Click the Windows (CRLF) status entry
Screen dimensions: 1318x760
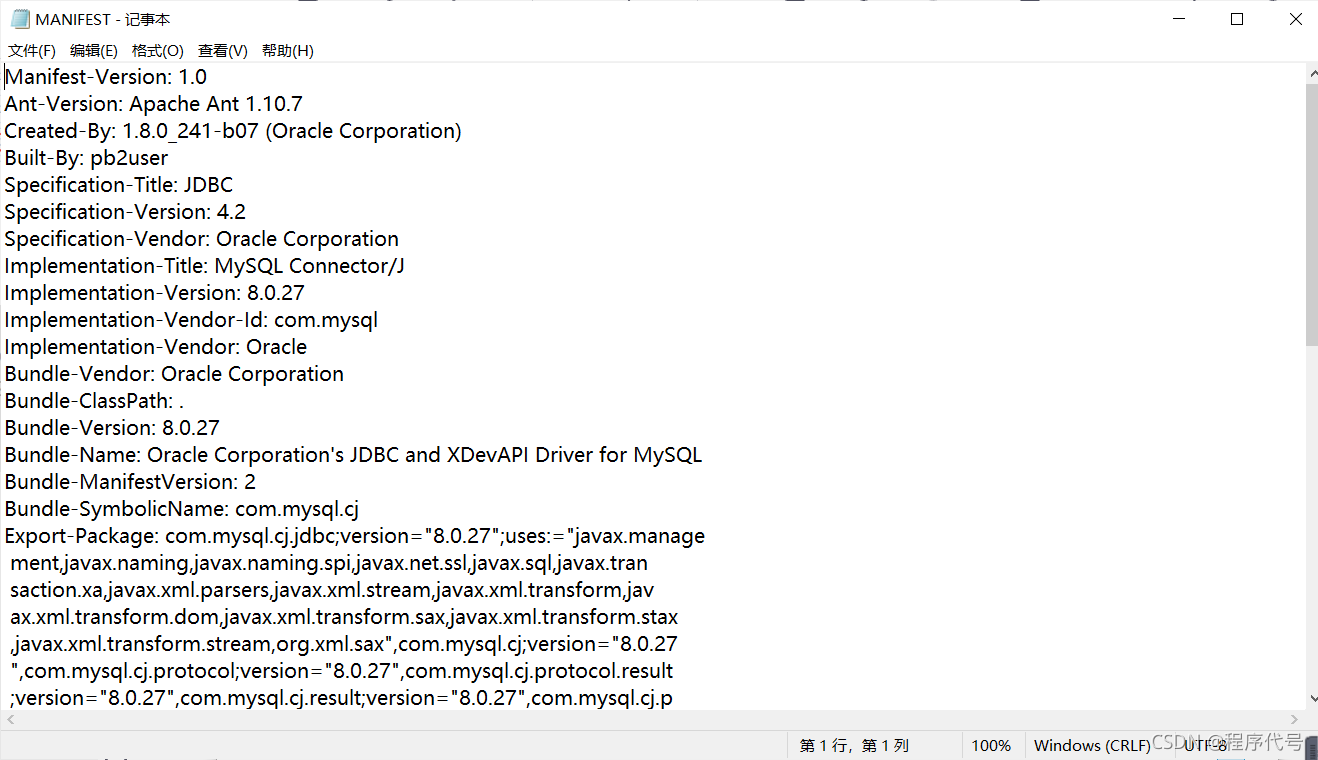click(1092, 746)
